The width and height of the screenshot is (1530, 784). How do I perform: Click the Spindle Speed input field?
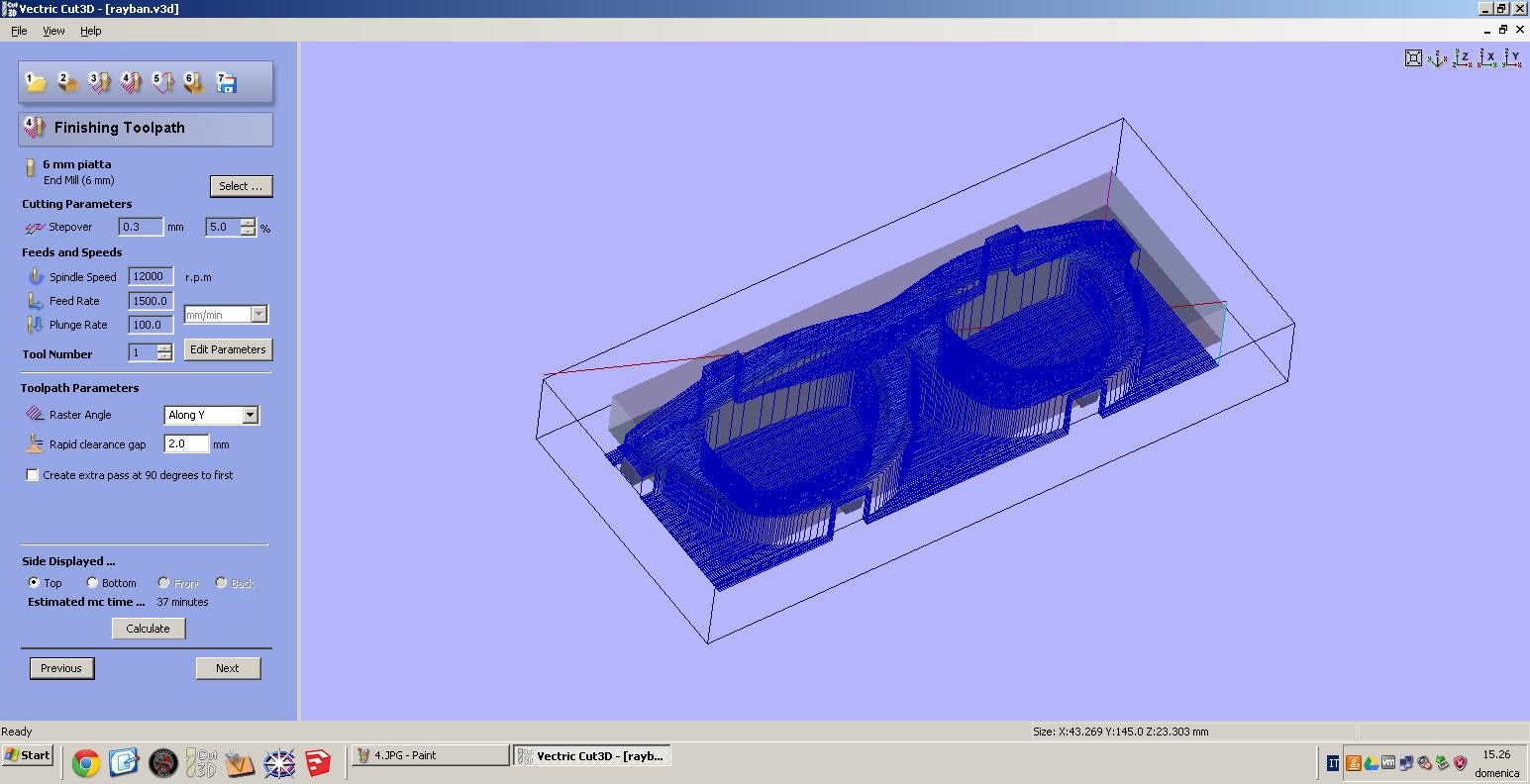[151, 276]
